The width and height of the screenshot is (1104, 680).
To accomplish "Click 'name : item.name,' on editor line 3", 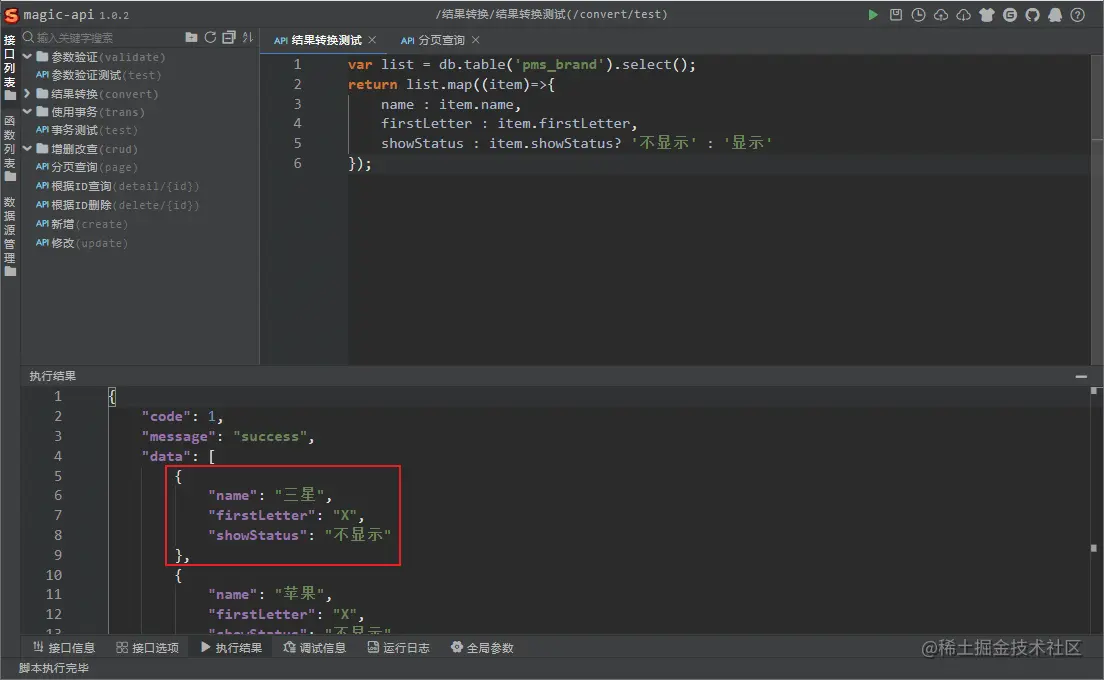I will [451, 104].
